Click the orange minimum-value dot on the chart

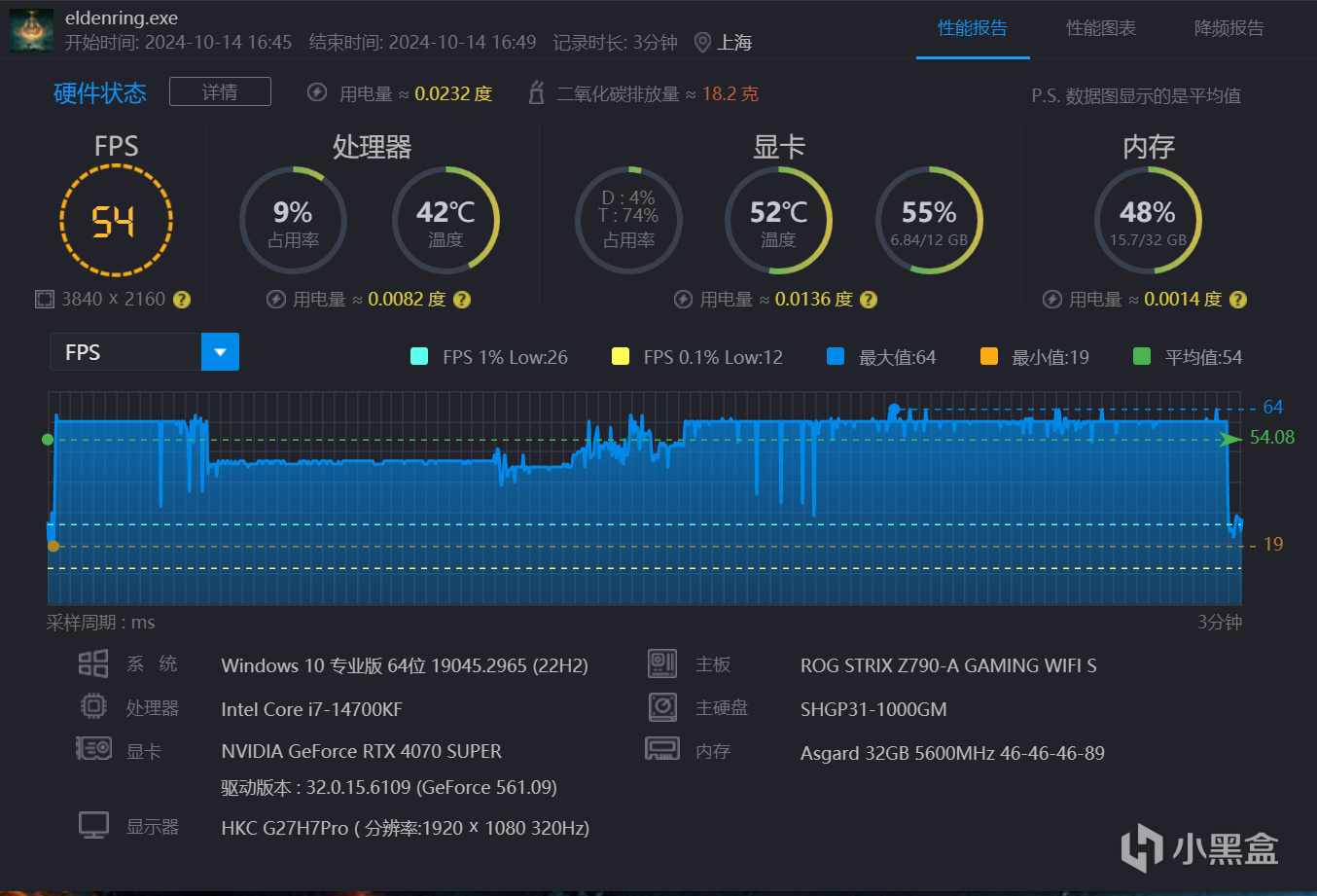coord(53,546)
